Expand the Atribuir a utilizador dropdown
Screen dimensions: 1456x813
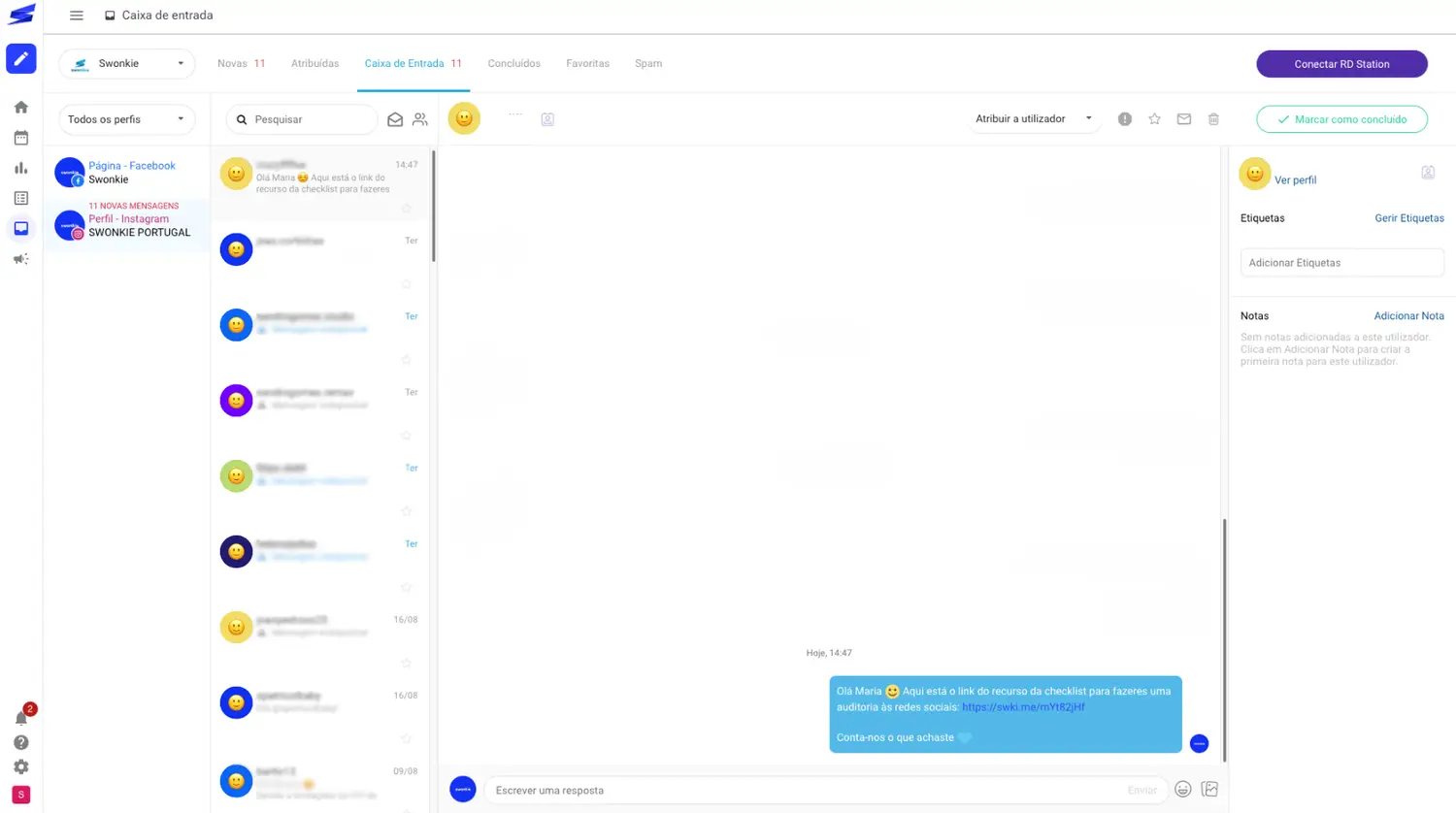[x=1034, y=119]
